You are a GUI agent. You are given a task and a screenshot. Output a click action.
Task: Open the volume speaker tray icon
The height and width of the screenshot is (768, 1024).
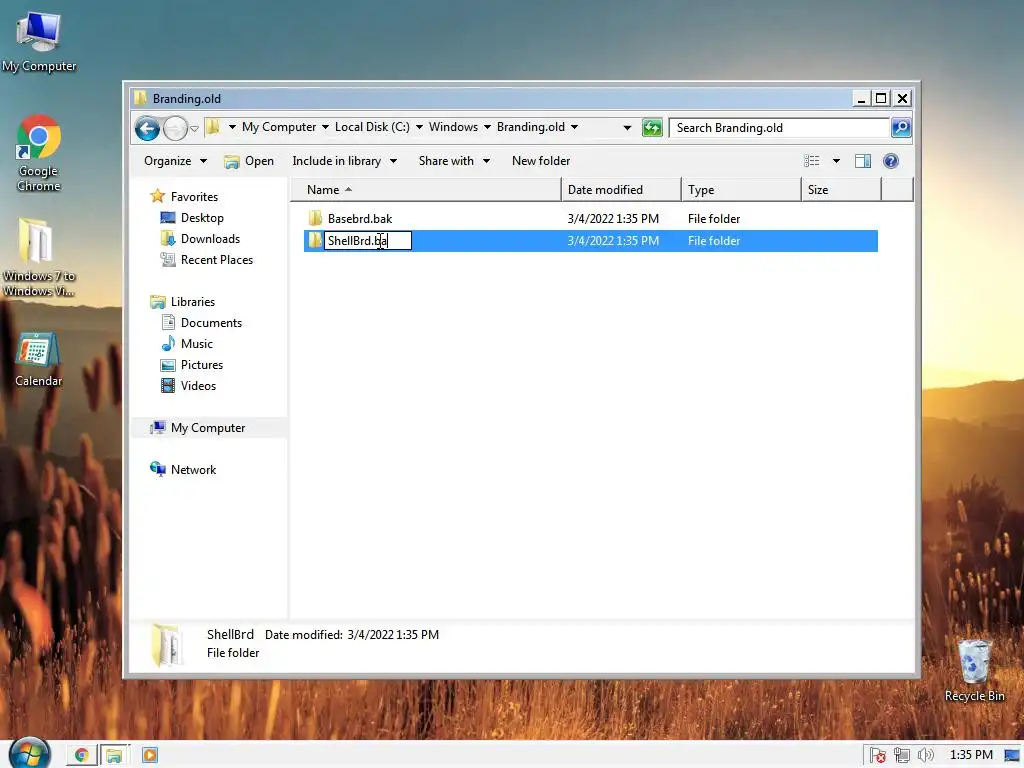(x=925, y=756)
